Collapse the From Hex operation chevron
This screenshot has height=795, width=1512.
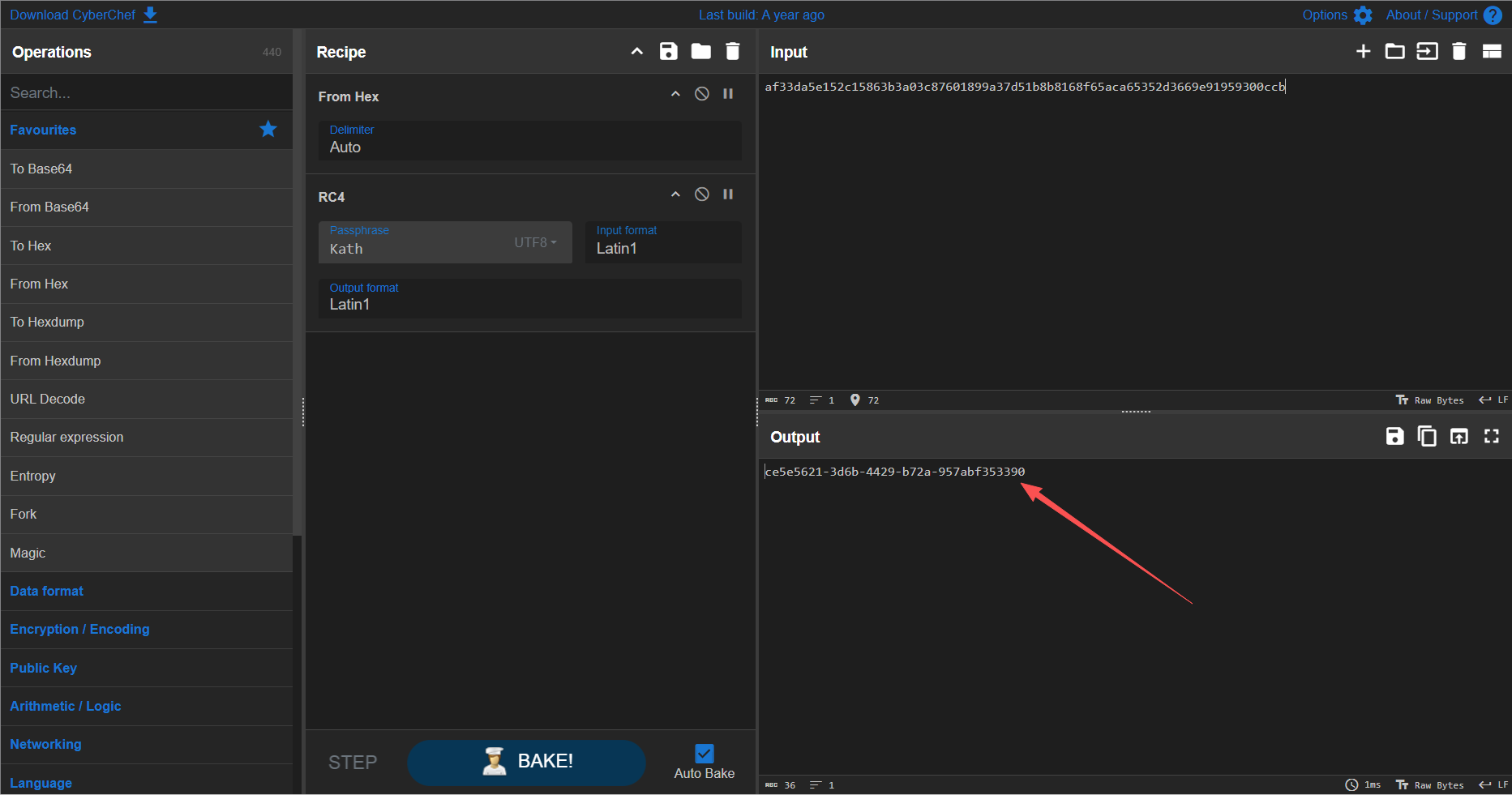coord(675,94)
